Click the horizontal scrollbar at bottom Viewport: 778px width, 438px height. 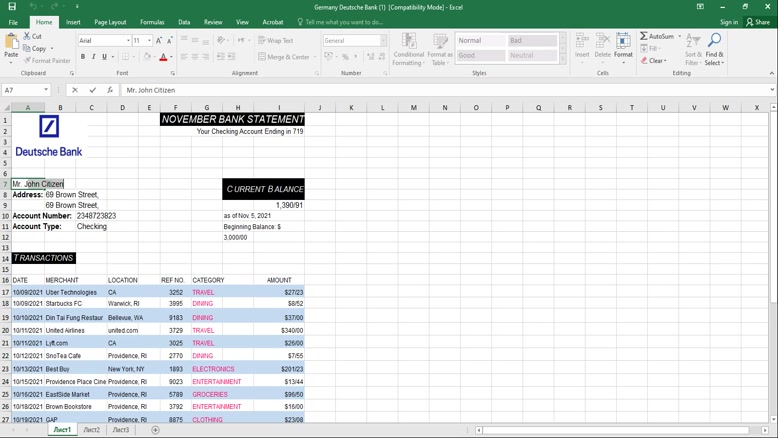[x=615, y=430]
